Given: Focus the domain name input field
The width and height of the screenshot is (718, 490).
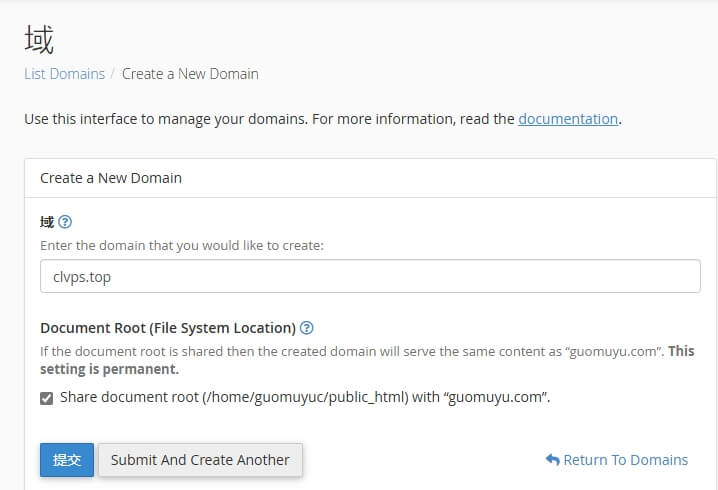Looking at the screenshot, I should tap(370, 277).
